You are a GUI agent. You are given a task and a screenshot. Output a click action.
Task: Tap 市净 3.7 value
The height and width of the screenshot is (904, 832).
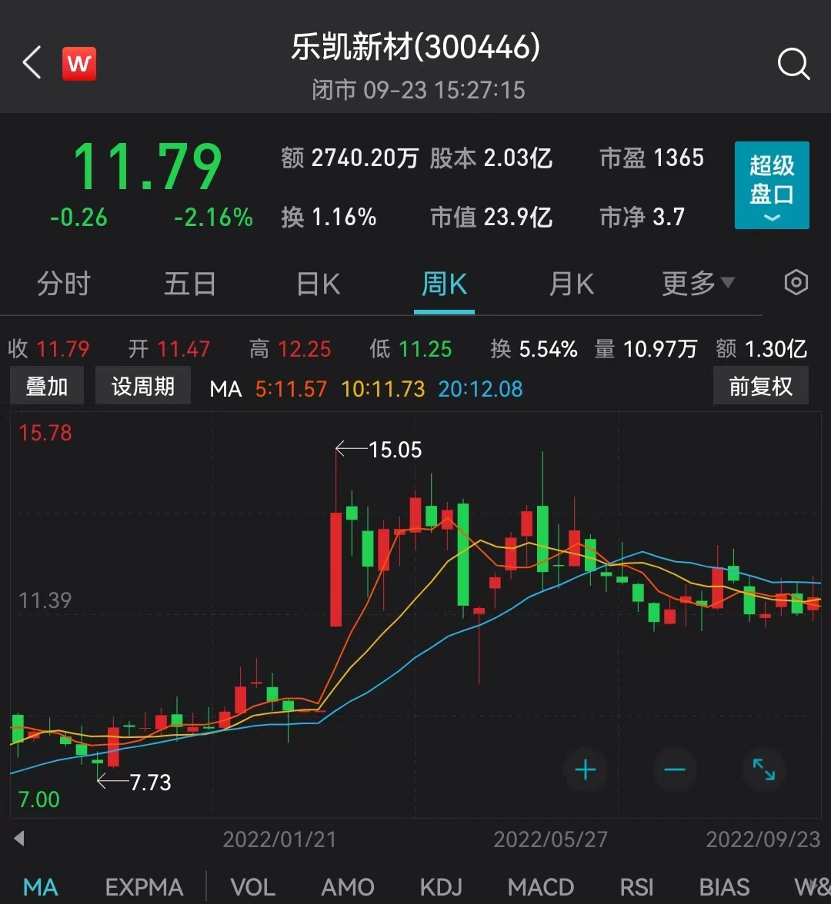642,217
